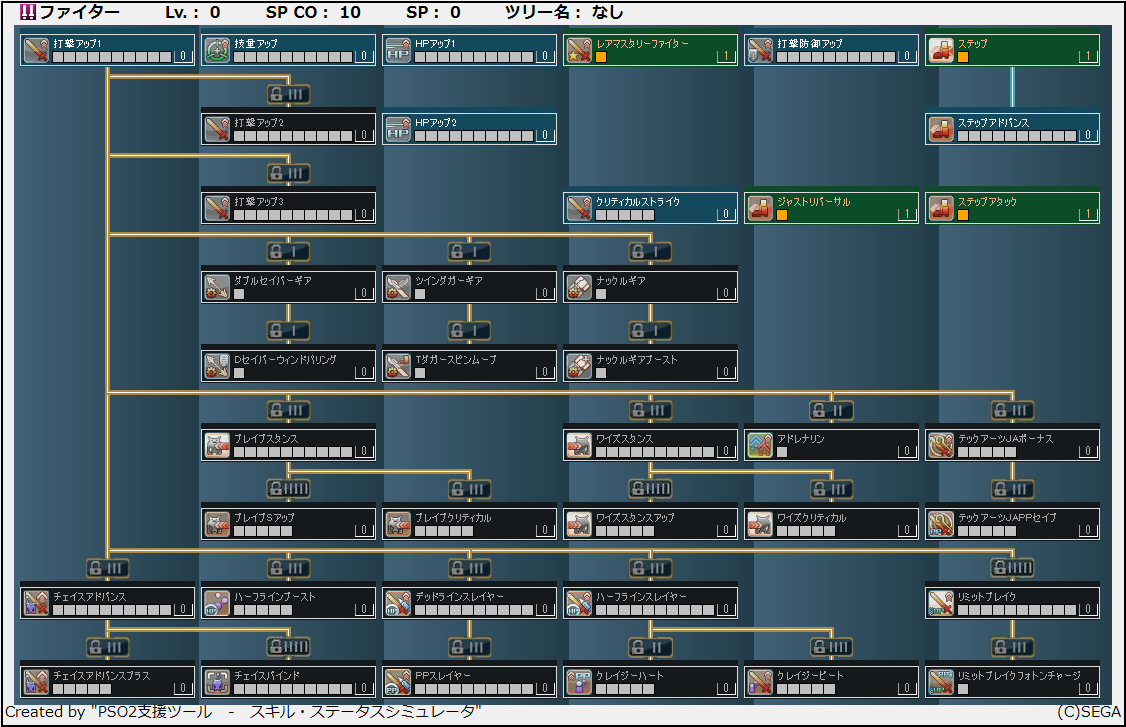Screen dimensions: 1126x727
Task: Select the Tダガースピンムーブ skill icon
Action: point(398,366)
